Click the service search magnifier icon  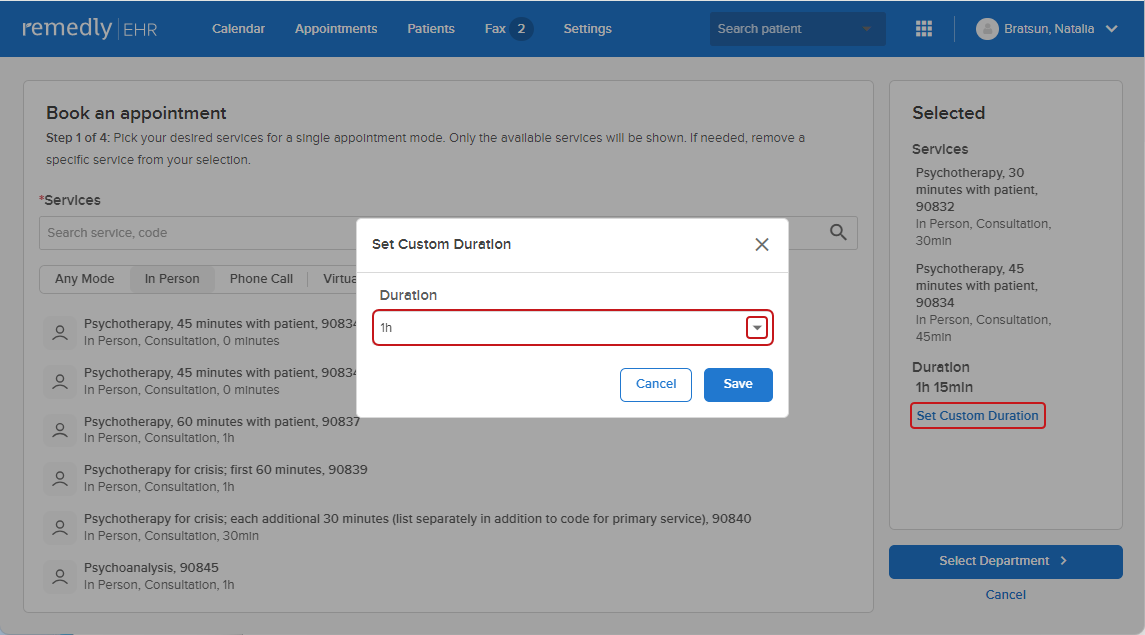pos(838,233)
